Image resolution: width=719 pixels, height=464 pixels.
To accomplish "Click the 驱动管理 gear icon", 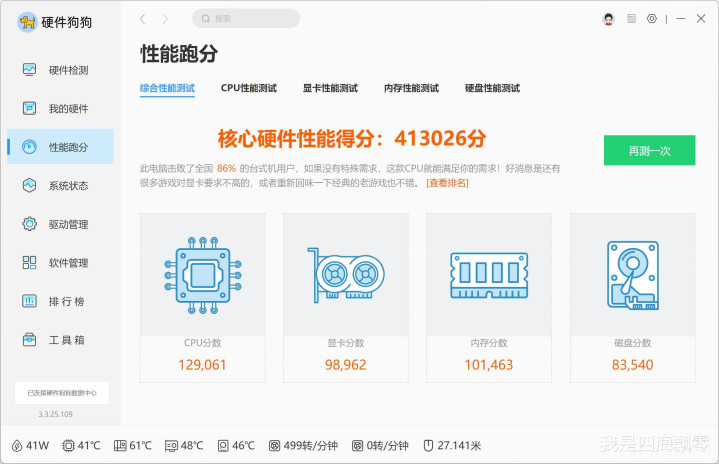I will [x=29, y=224].
